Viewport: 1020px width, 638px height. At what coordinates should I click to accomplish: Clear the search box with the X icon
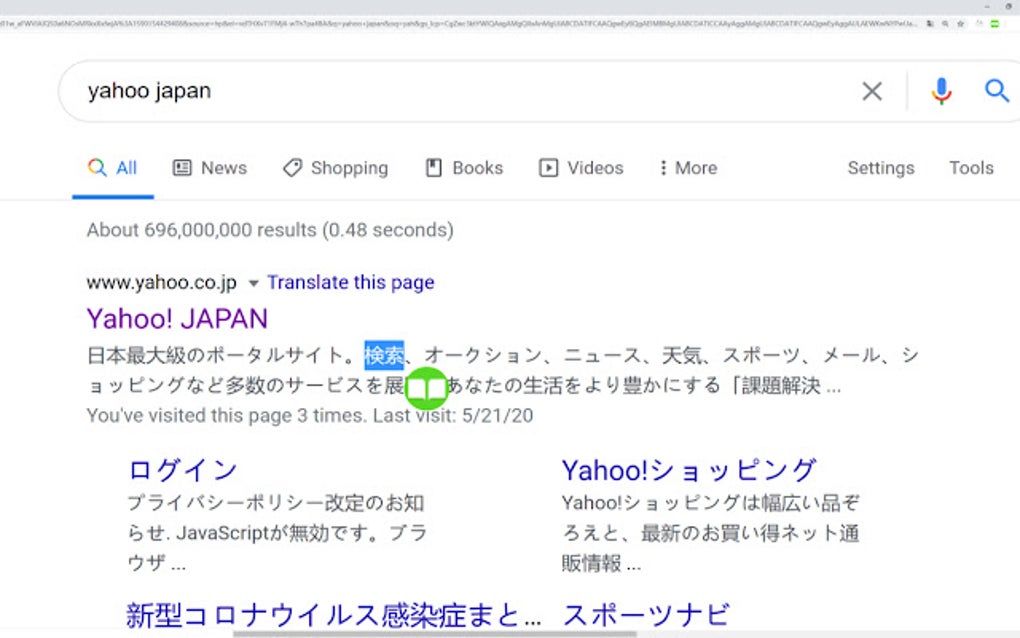871,90
